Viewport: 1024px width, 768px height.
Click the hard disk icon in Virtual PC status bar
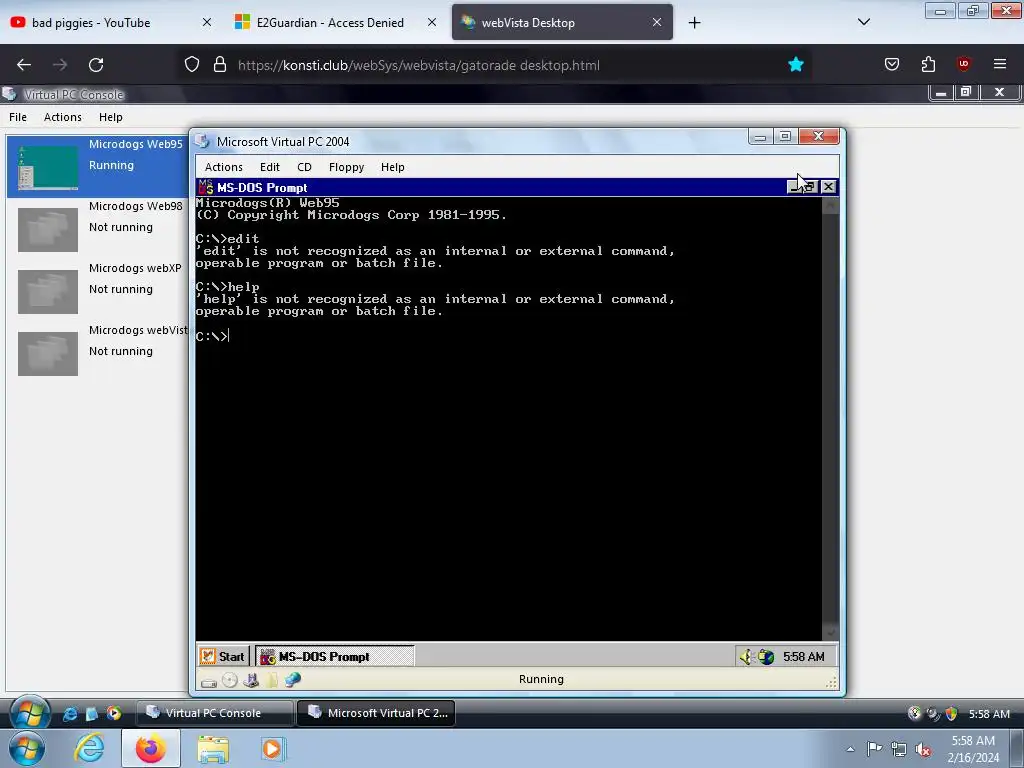[209, 681]
